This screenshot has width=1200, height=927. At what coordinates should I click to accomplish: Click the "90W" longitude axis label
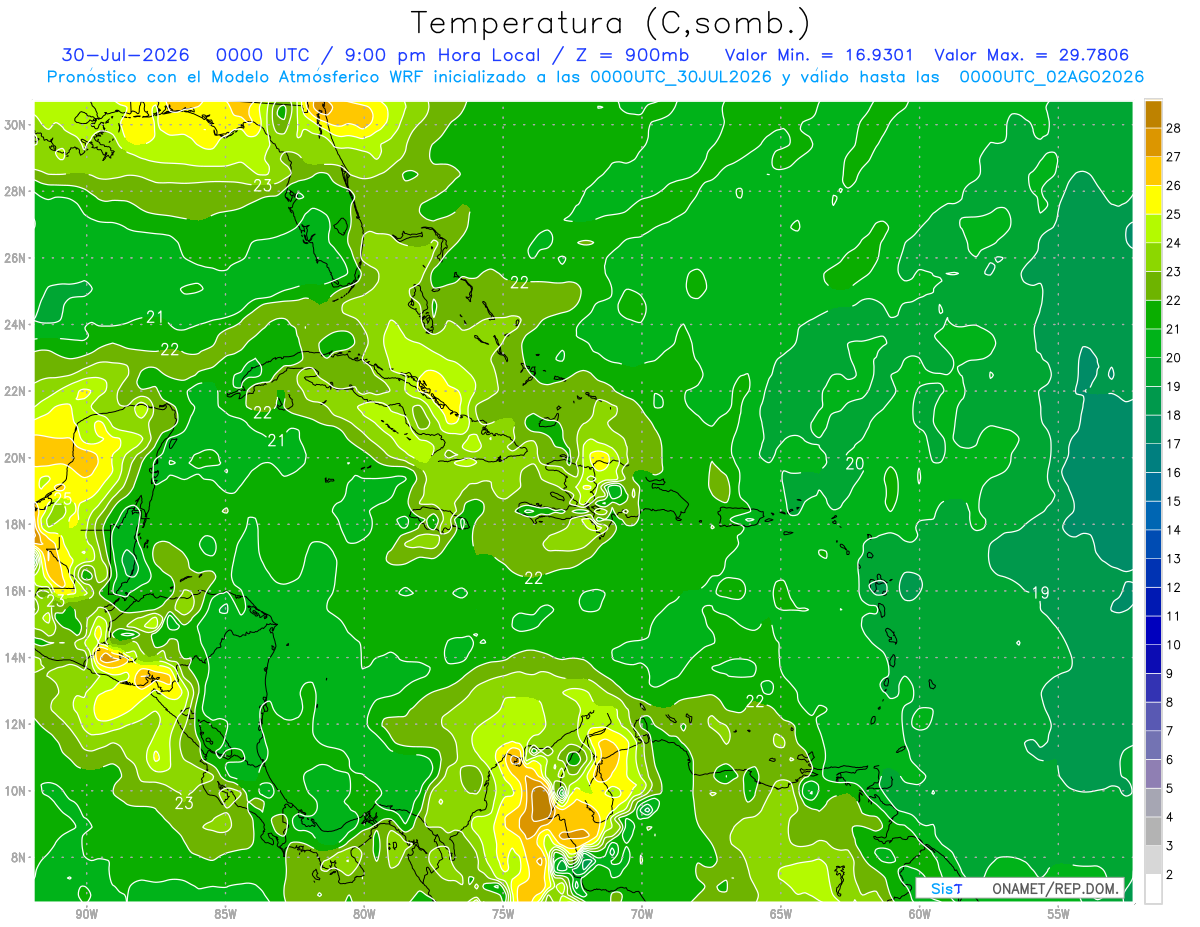[86, 914]
